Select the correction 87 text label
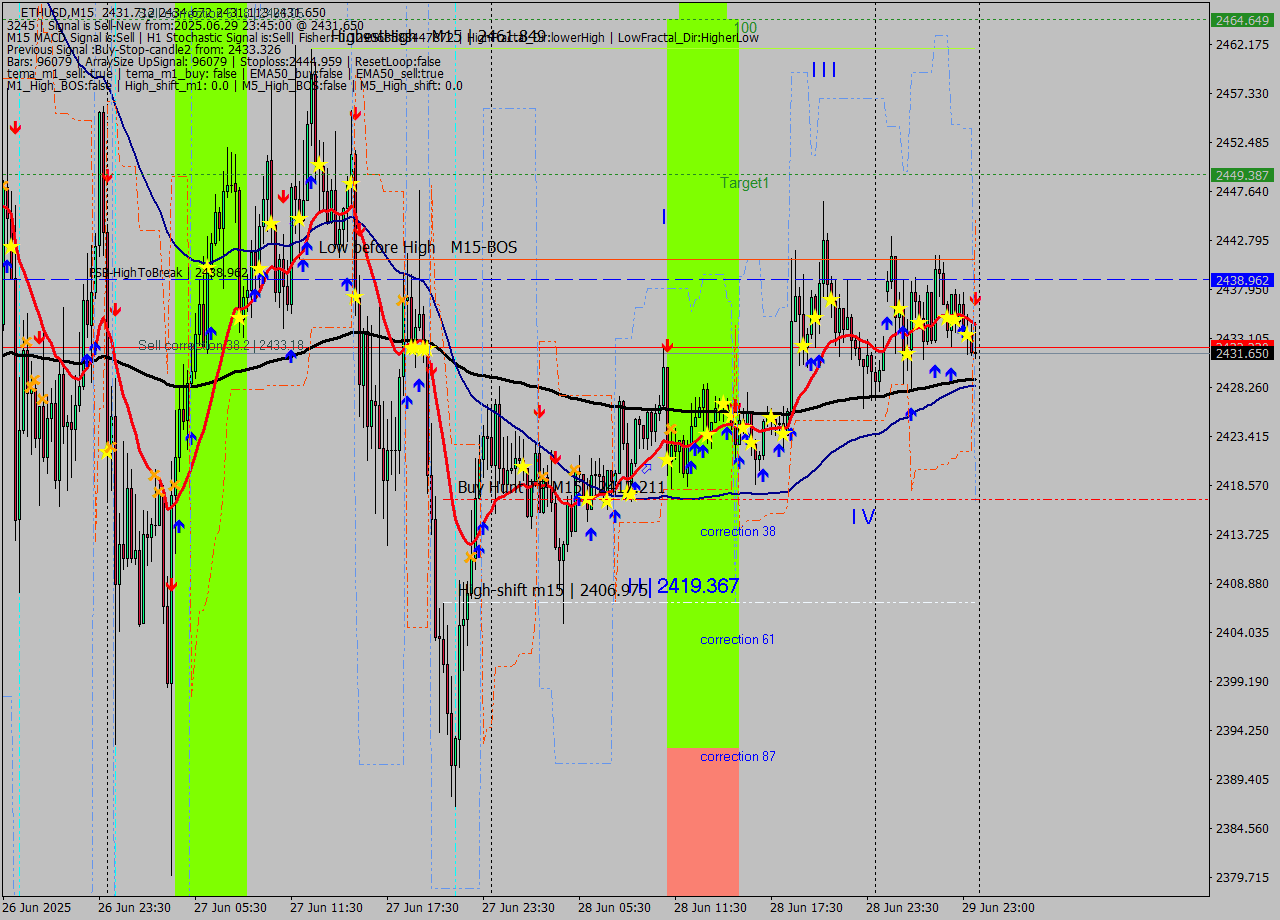The image size is (1280, 920). [737, 757]
